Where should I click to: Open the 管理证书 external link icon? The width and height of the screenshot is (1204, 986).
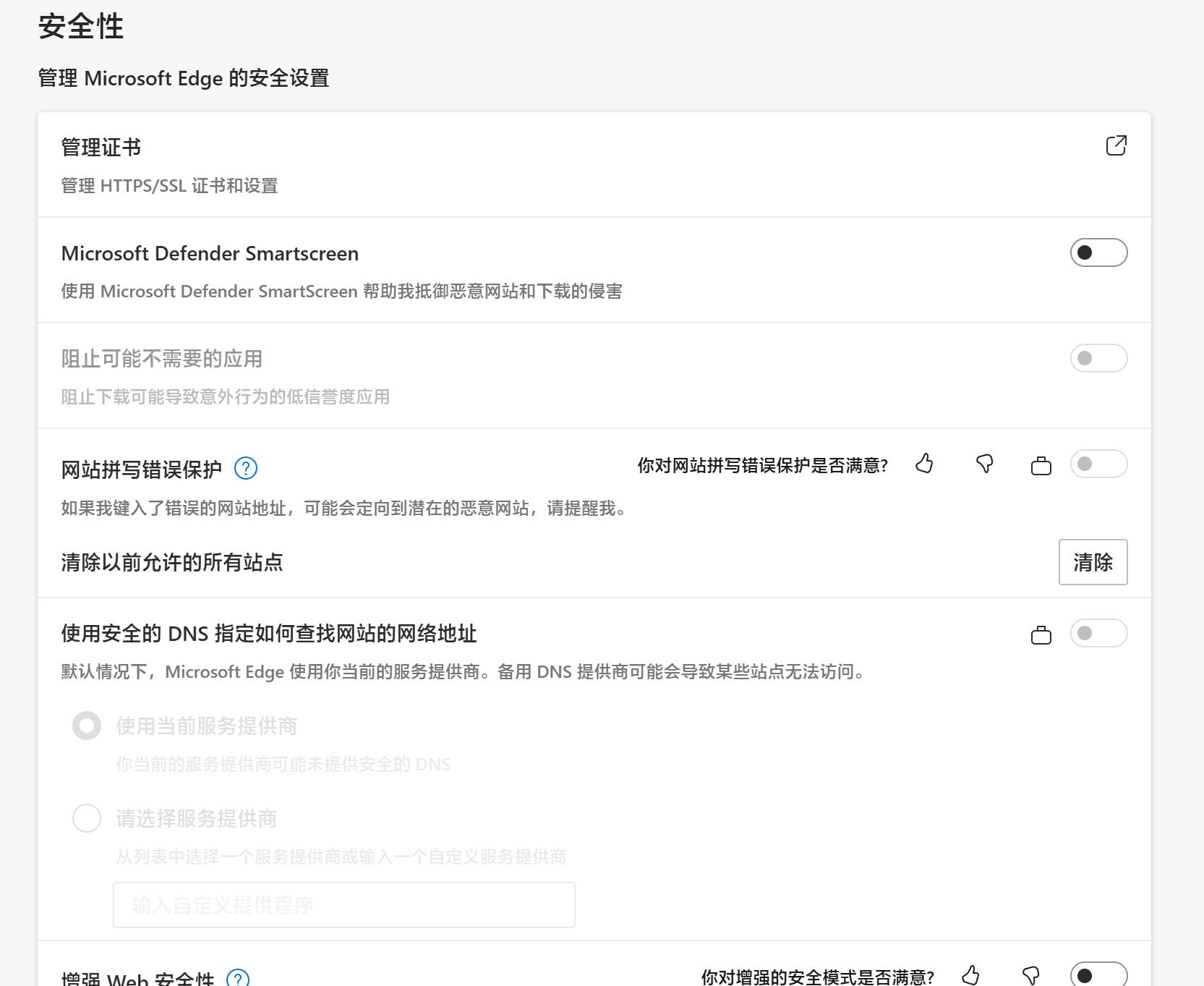tap(1117, 145)
